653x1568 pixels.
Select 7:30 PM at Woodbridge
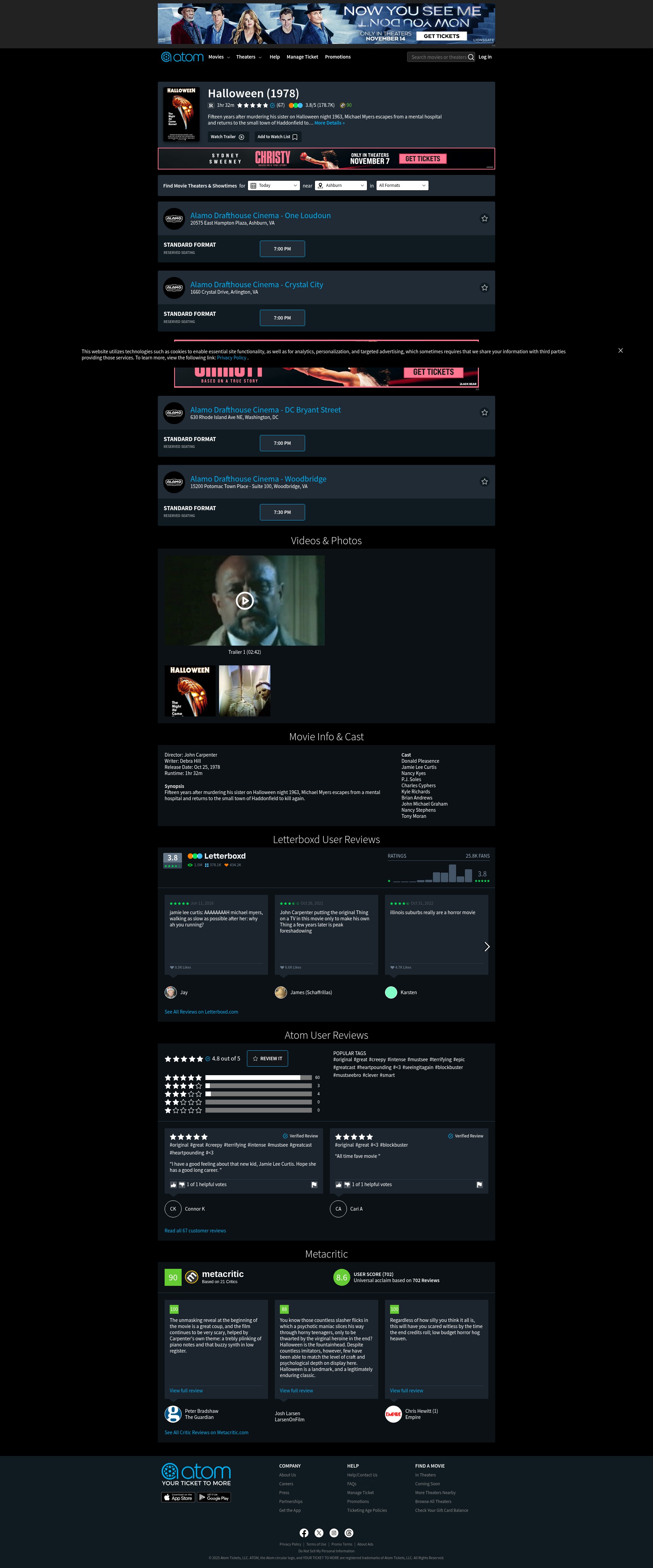pyautogui.click(x=282, y=513)
